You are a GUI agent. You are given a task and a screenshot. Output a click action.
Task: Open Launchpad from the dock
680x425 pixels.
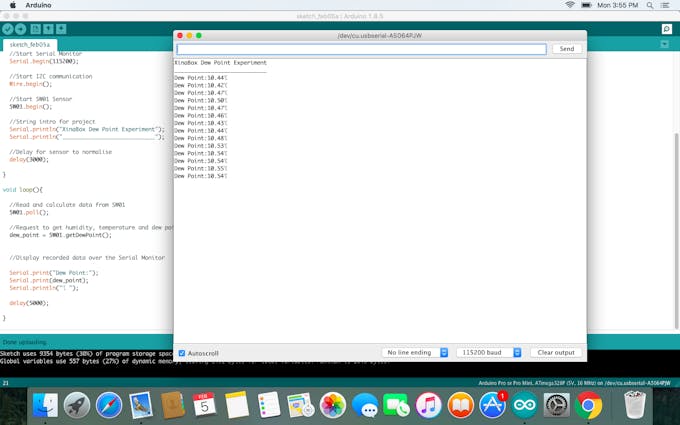pyautogui.click(x=77, y=405)
